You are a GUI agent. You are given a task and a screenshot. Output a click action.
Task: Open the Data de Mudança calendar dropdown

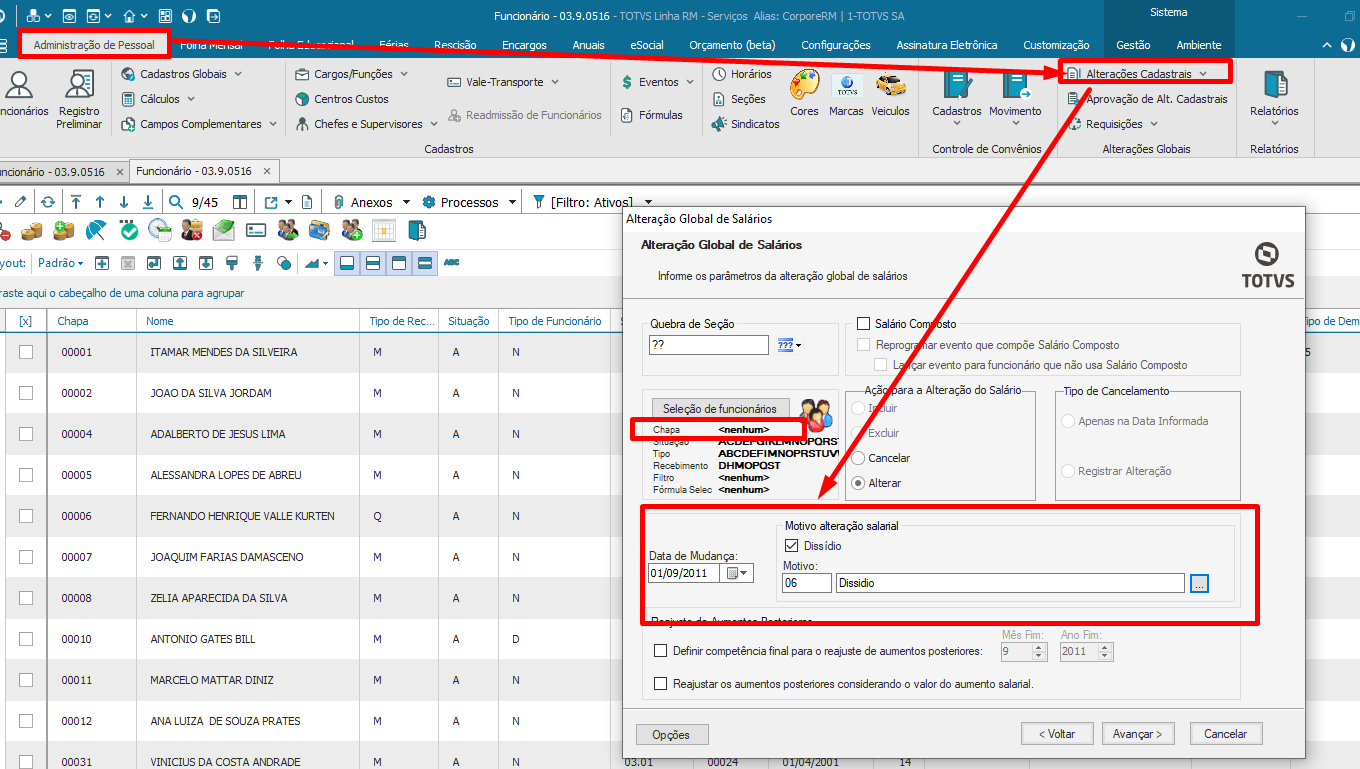pyautogui.click(x=738, y=573)
